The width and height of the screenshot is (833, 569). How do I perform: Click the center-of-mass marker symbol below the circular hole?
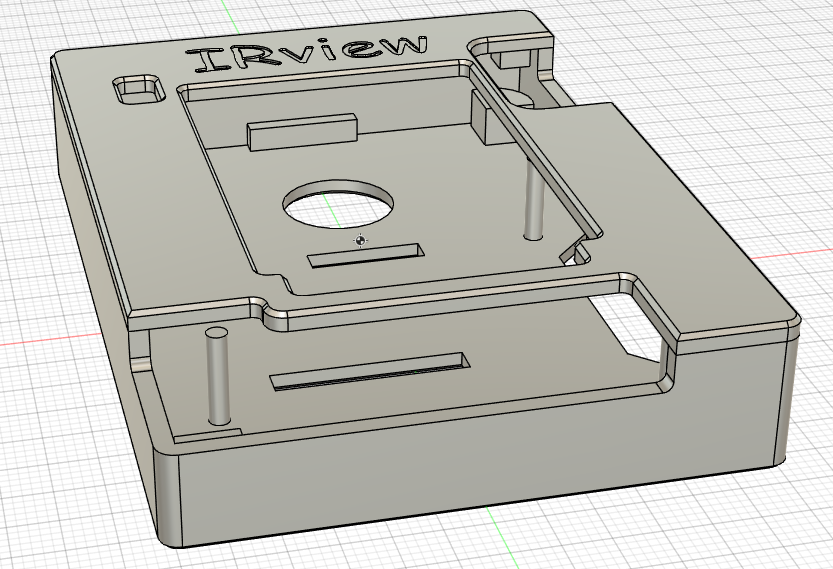pyautogui.click(x=361, y=241)
